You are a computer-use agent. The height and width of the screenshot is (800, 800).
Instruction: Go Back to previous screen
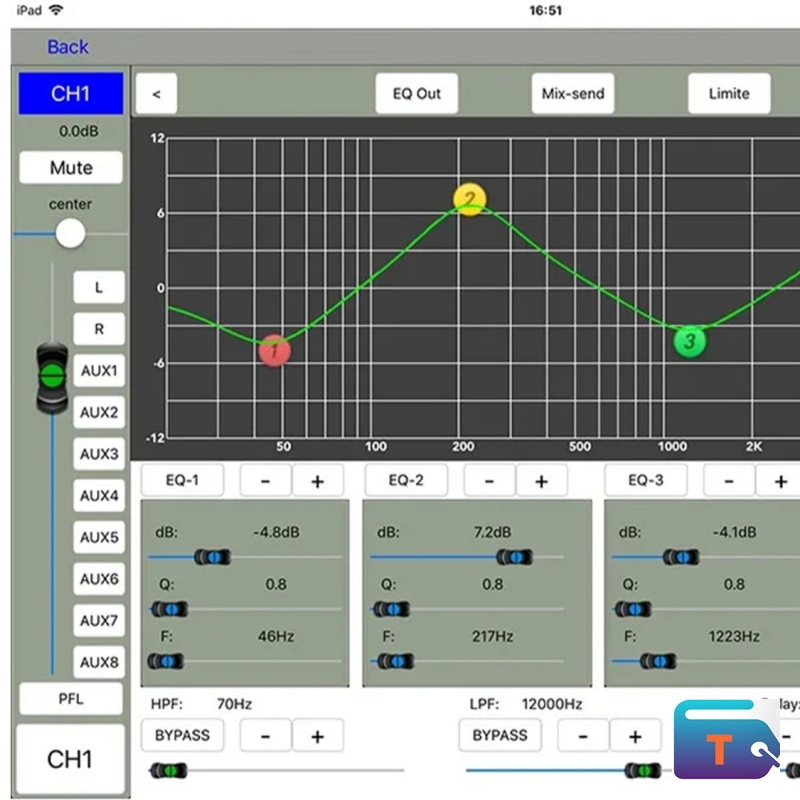coord(68,47)
